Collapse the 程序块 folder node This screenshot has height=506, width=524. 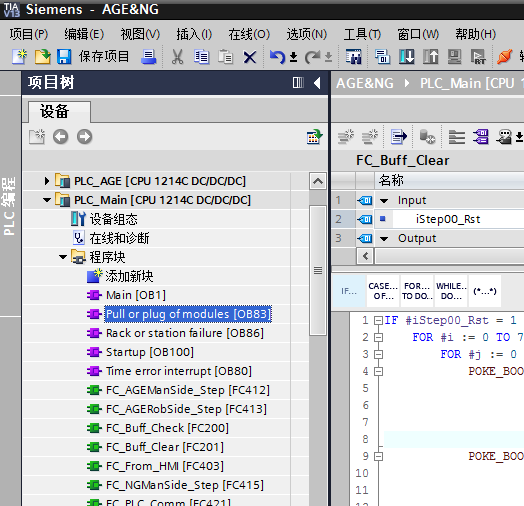pos(63,257)
